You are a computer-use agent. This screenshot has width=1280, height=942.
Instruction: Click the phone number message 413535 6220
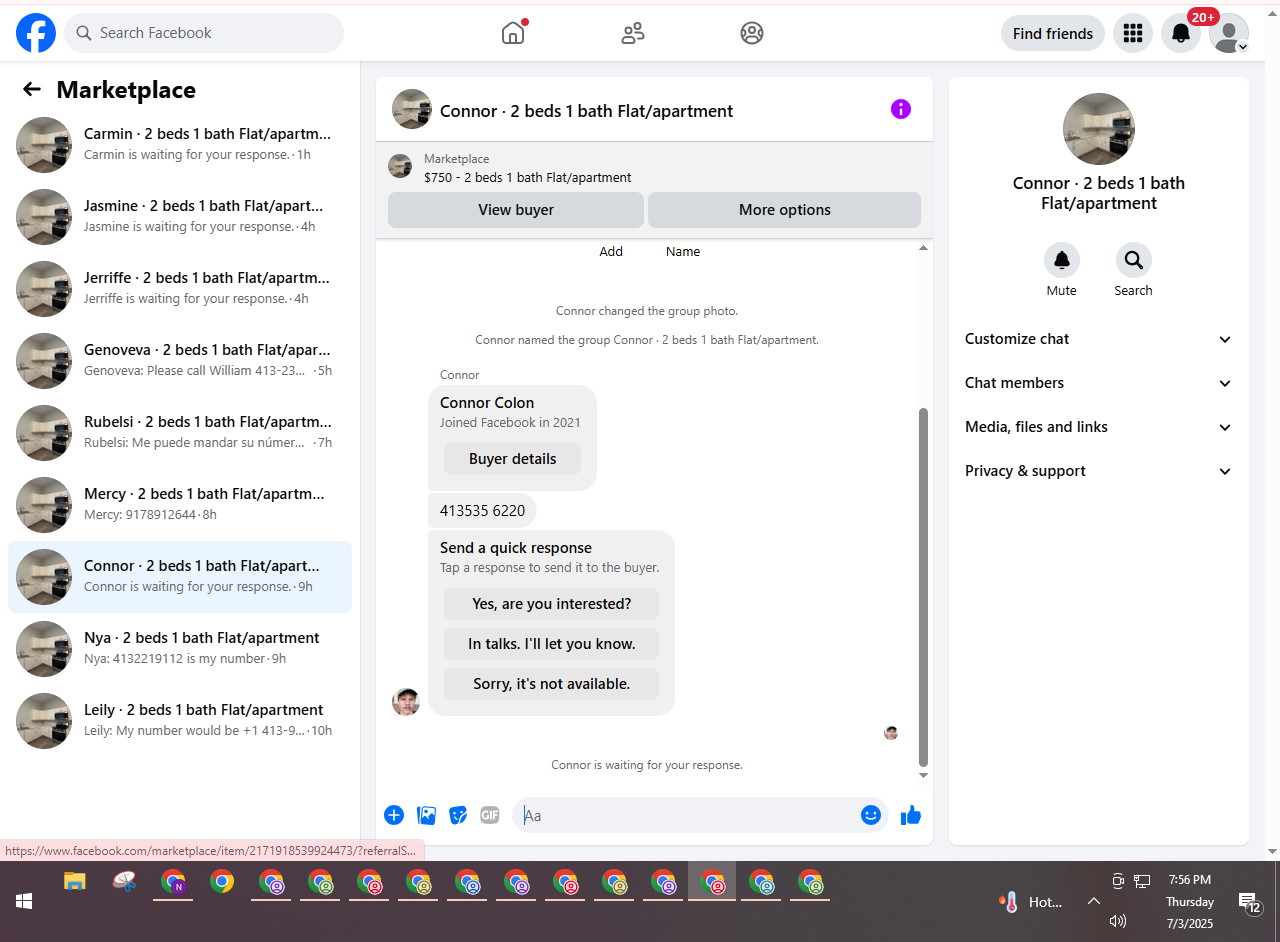tap(482, 510)
